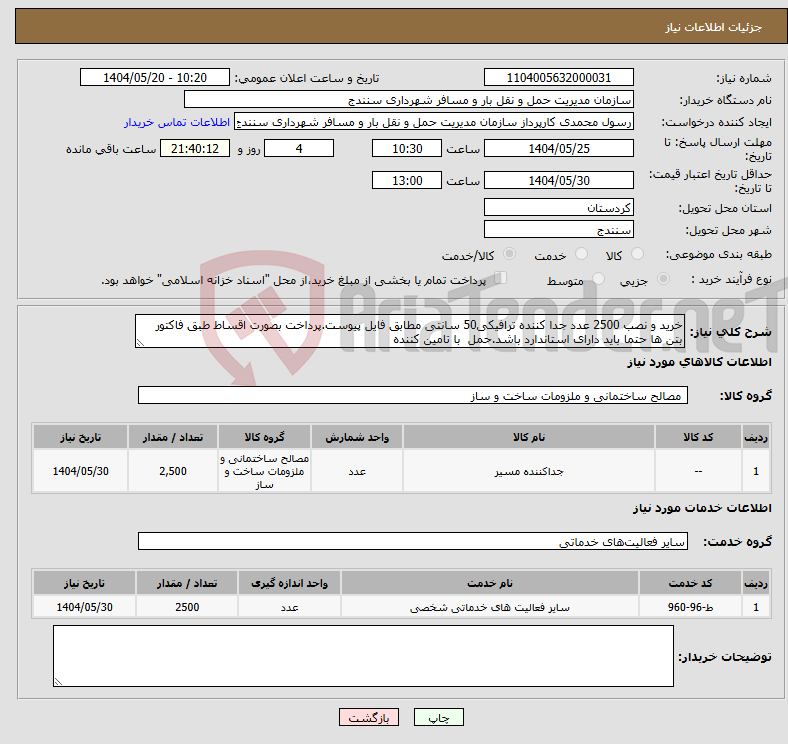Choose the کالا/خدمت radio option
This screenshot has width=788, height=744.
click(509, 255)
